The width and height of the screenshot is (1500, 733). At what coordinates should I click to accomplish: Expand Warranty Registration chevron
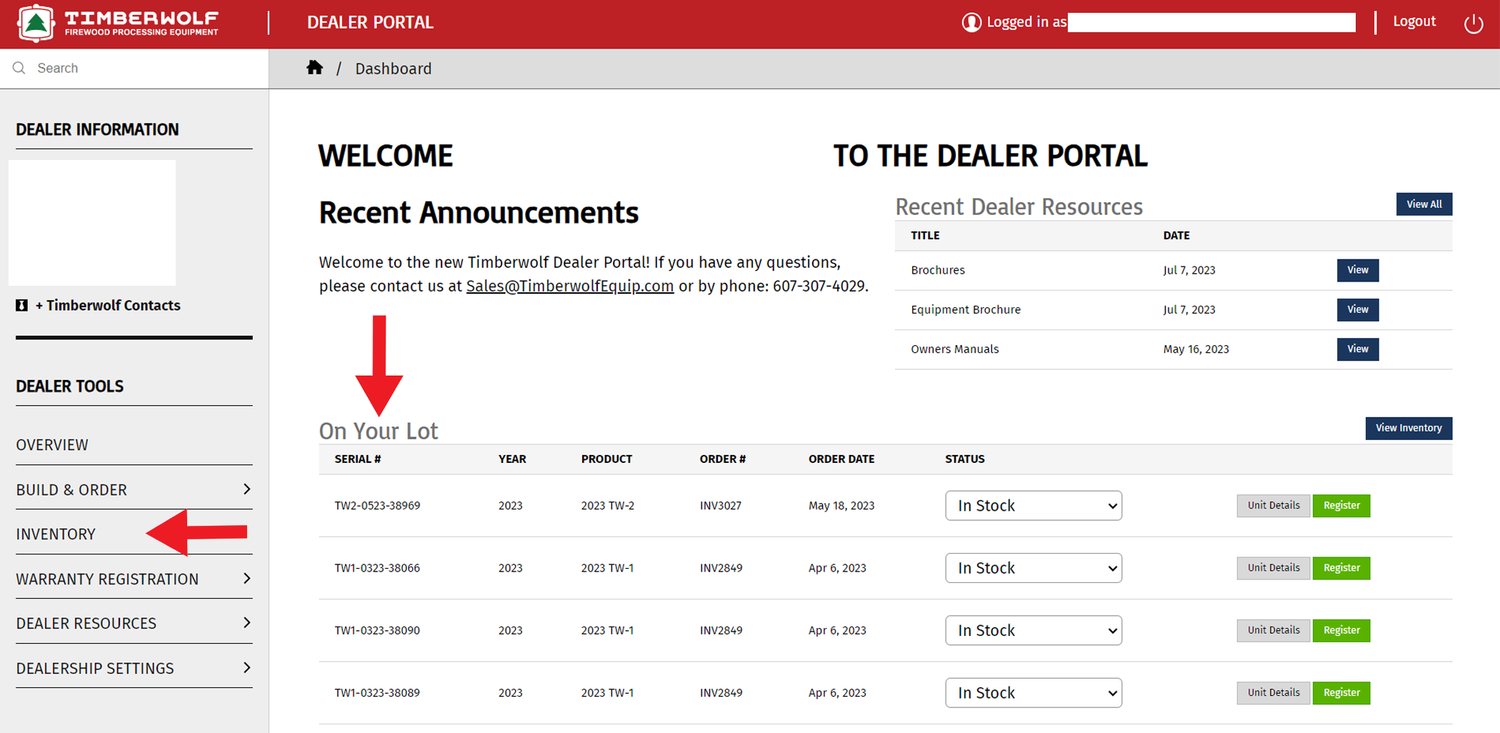[x=246, y=578]
